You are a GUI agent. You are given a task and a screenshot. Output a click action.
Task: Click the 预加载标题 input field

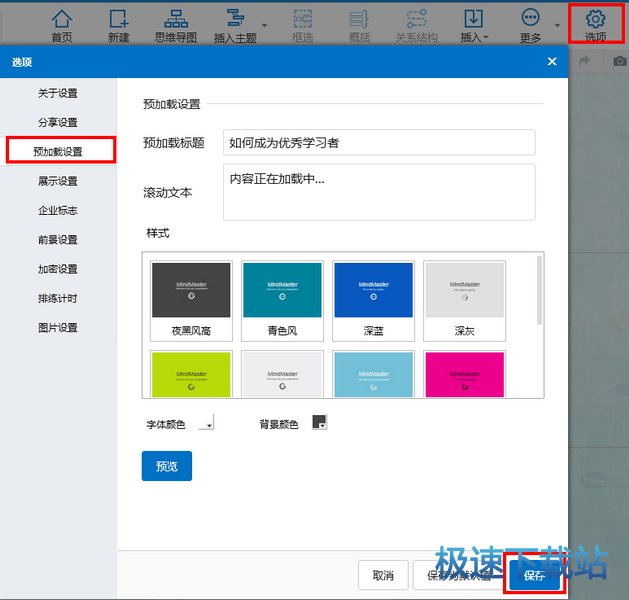(x=379, y=142)
